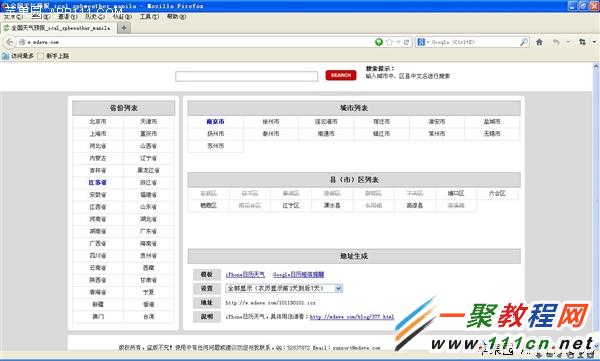The width and height of the screenshot is (600, 361).
Task: Choose 四川省 province
Action: click(x=98, y=255)
